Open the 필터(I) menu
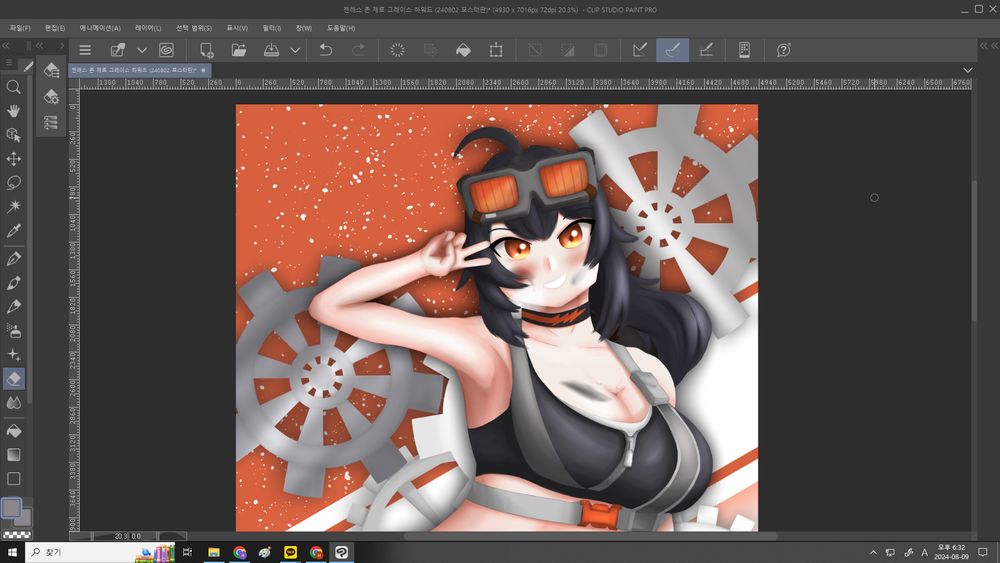Viewport: 1000px width, 563px height. coord(272,28)
